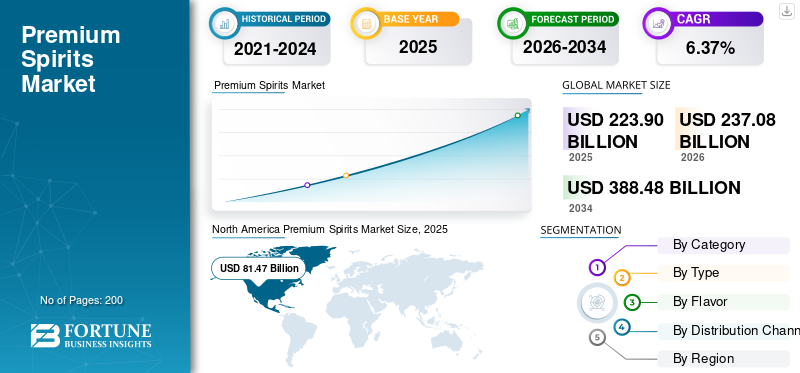The height and width of the screenshot is (373, 800).
Task: Click the purple CAGR growth icon
Action: click(x=657, y=22)
